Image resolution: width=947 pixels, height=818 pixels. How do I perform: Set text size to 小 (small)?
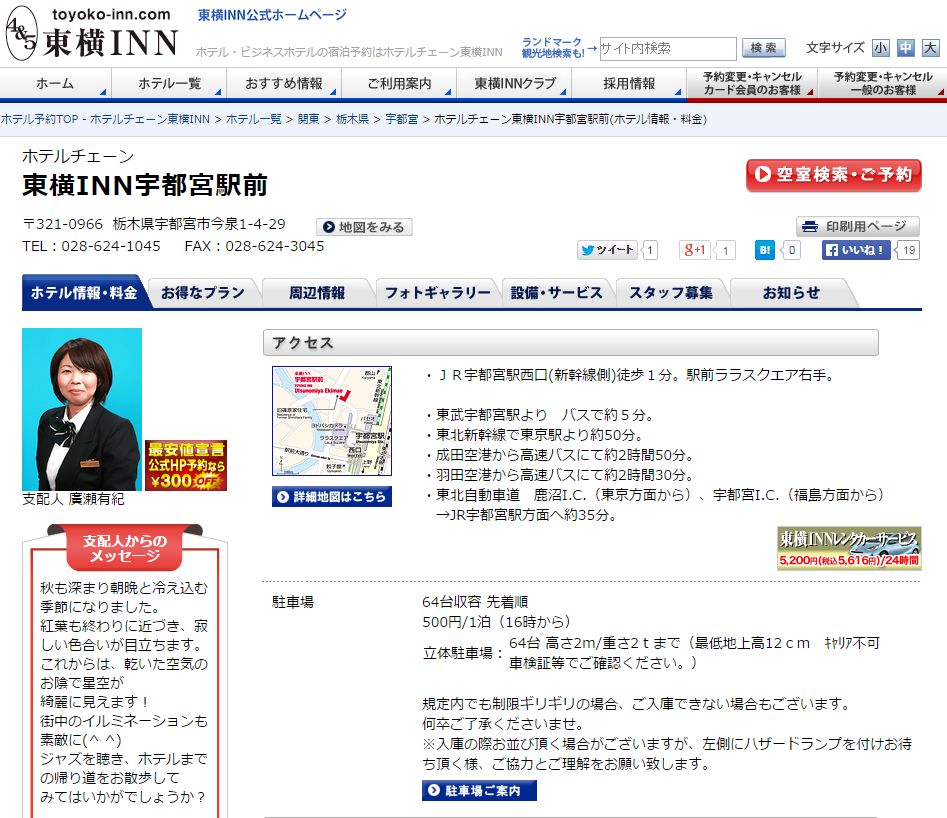click(x=881, y=48)
